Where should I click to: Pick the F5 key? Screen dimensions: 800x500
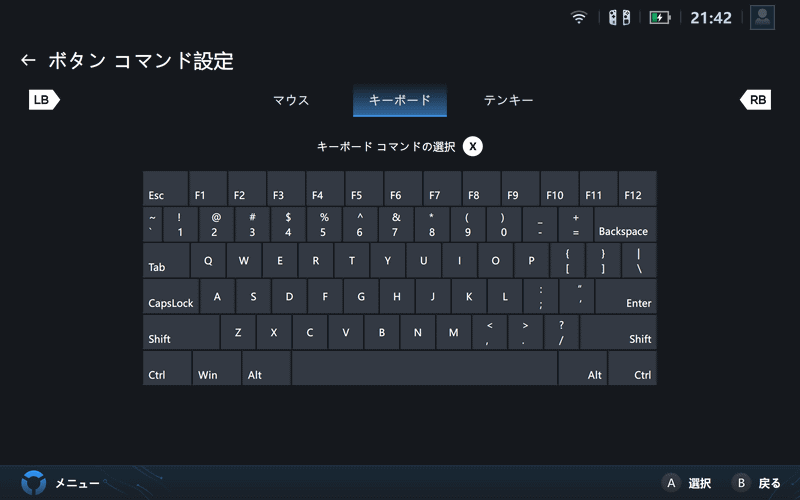364,188
